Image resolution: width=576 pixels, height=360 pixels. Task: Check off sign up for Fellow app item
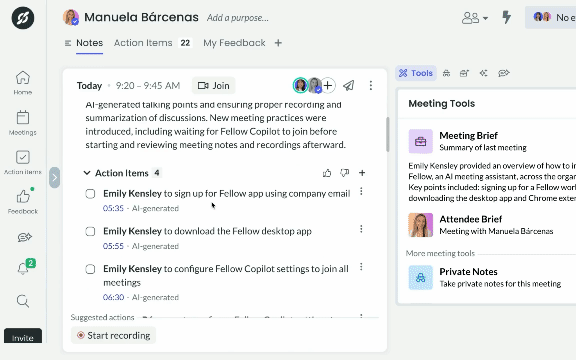click(90, 194)
